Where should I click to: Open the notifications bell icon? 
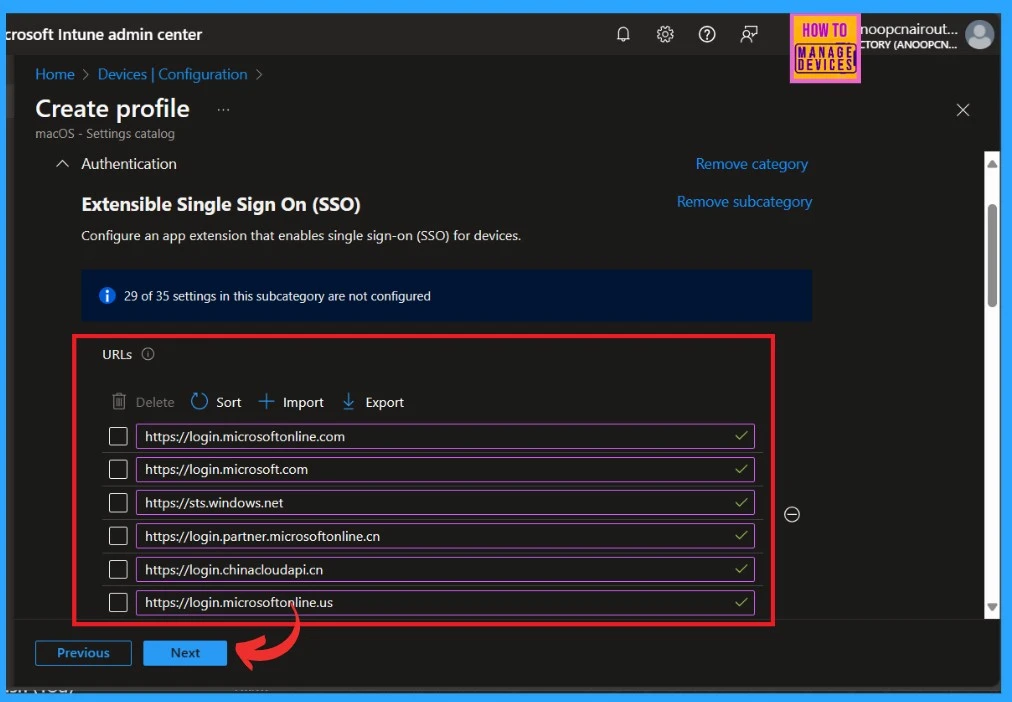[623, 34]
